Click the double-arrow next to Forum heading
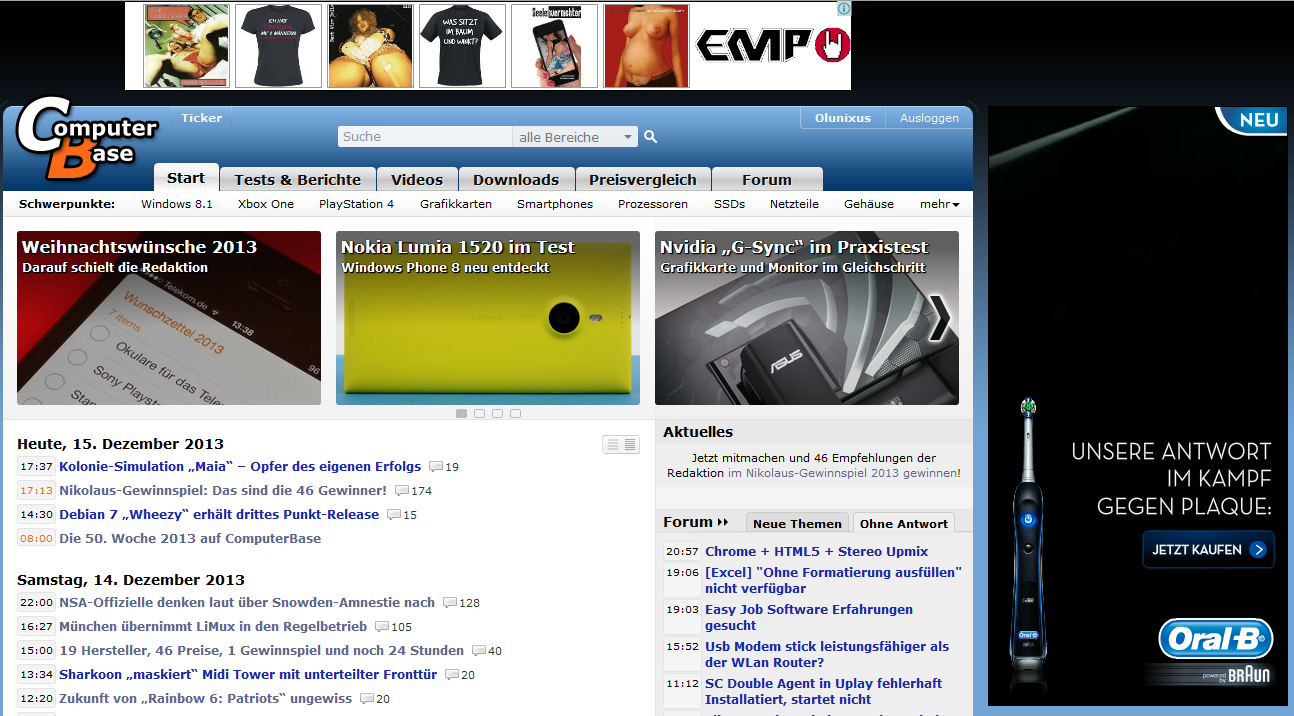 [x=723, y=522]
